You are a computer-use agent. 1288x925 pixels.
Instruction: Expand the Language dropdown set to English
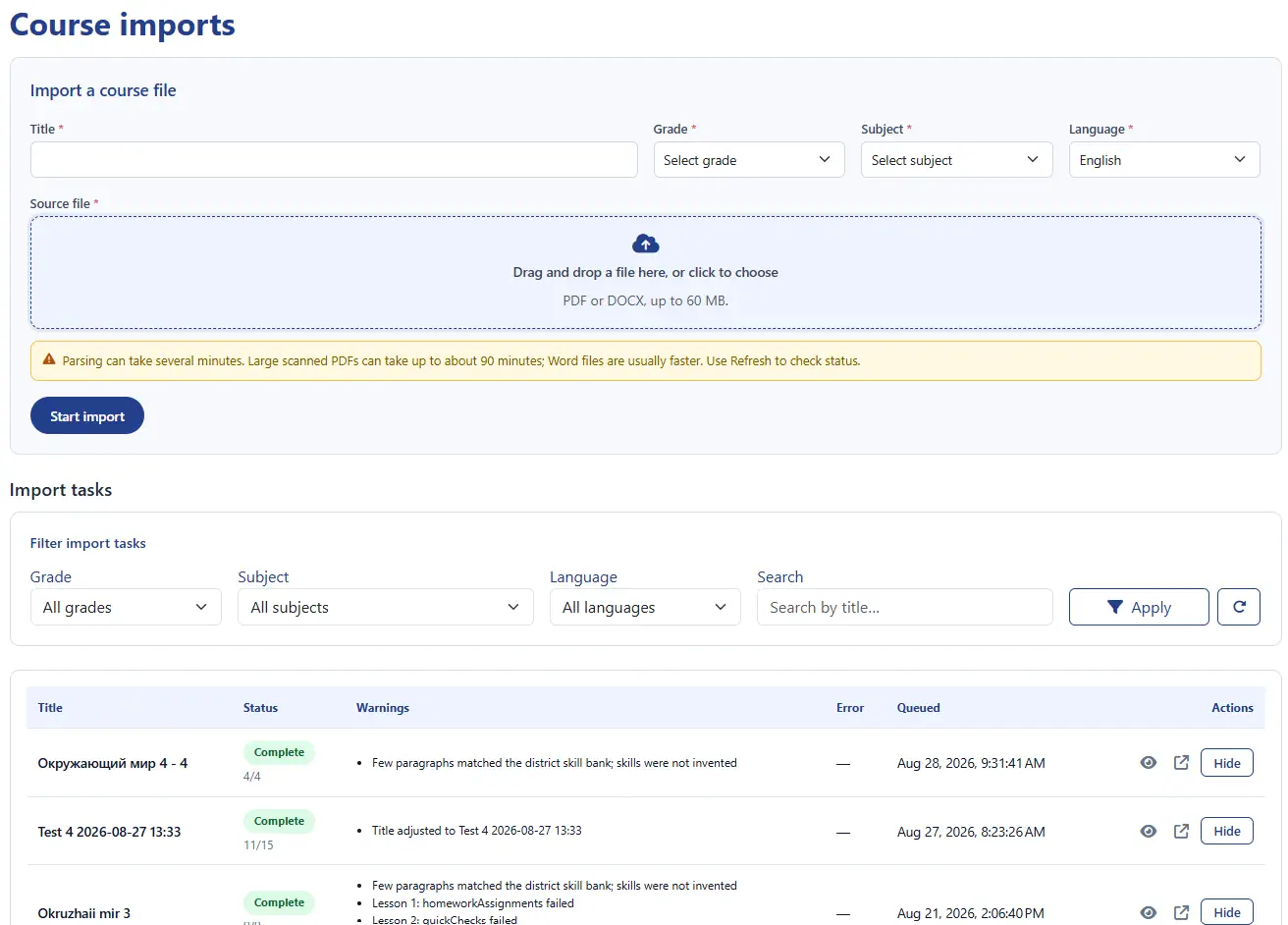click(x=1164, y=160)
